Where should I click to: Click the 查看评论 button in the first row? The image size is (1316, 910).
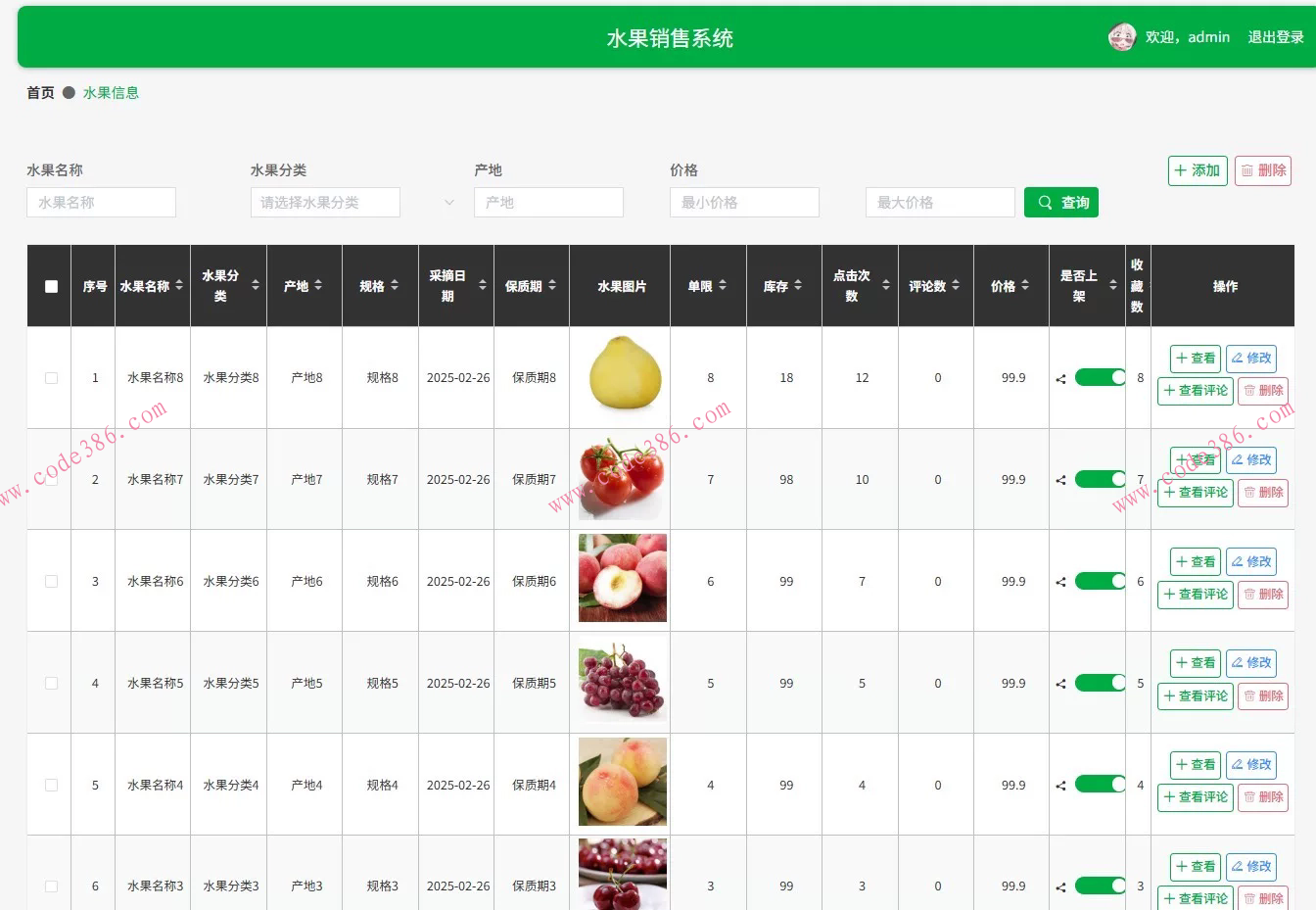(1195, 391)
